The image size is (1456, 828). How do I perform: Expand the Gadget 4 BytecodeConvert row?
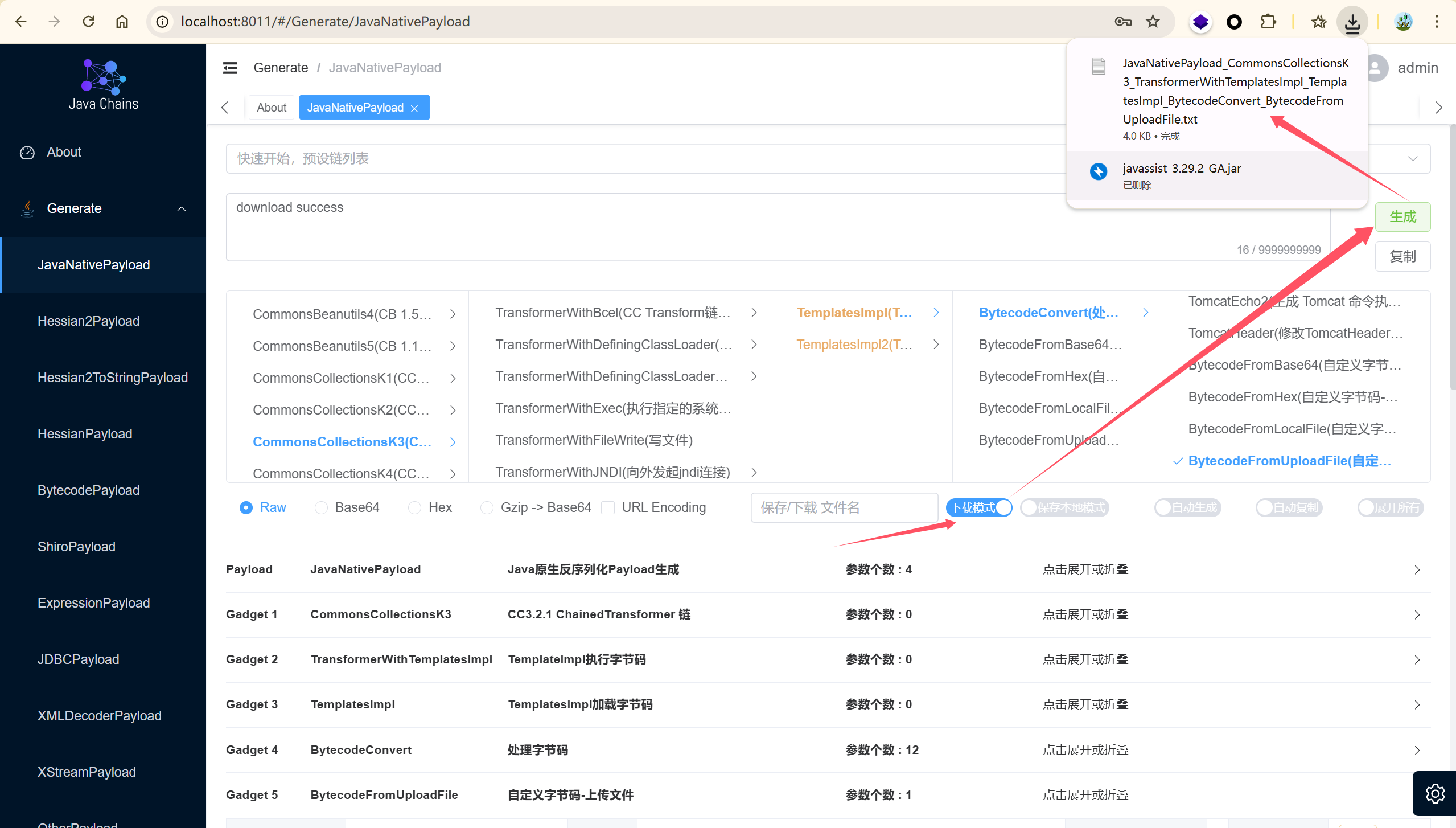coord(1417,750)
